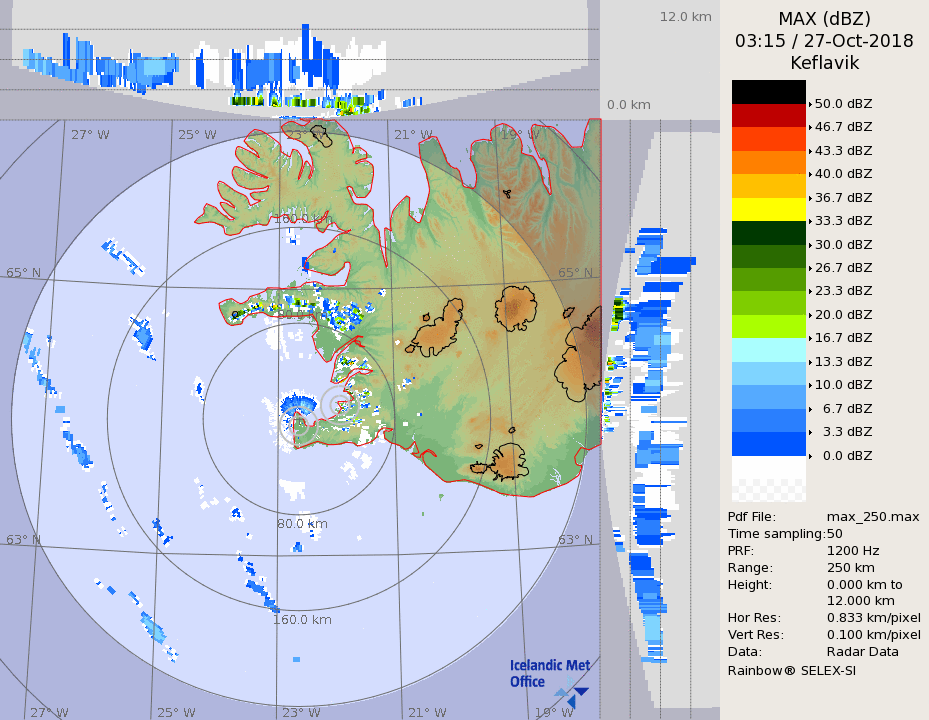Viewport: 929px width, 720px height.
Task: Click the arrow marker beside 33.3 dBZ
Action: click(810, 221)
